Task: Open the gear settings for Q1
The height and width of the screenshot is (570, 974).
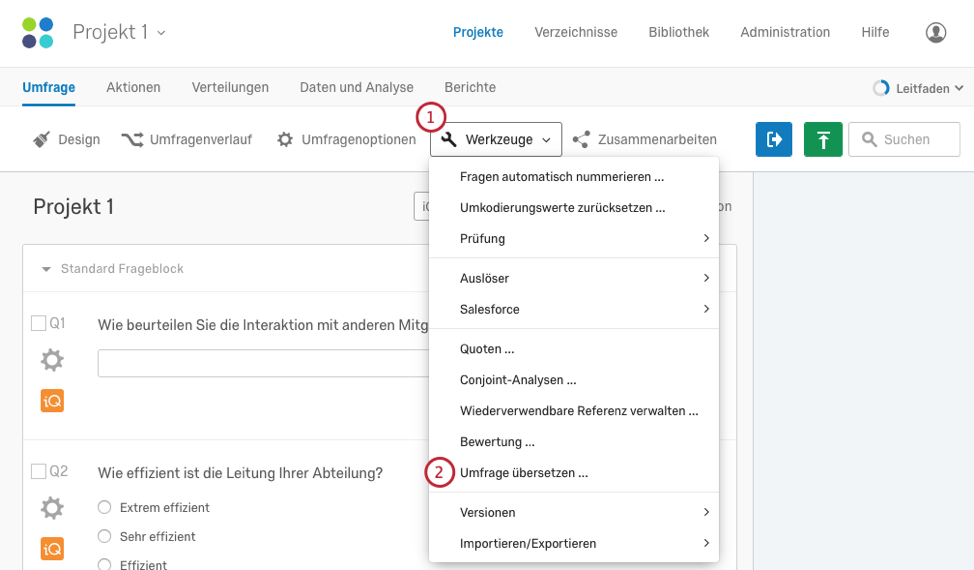Action: coord(52,360)
